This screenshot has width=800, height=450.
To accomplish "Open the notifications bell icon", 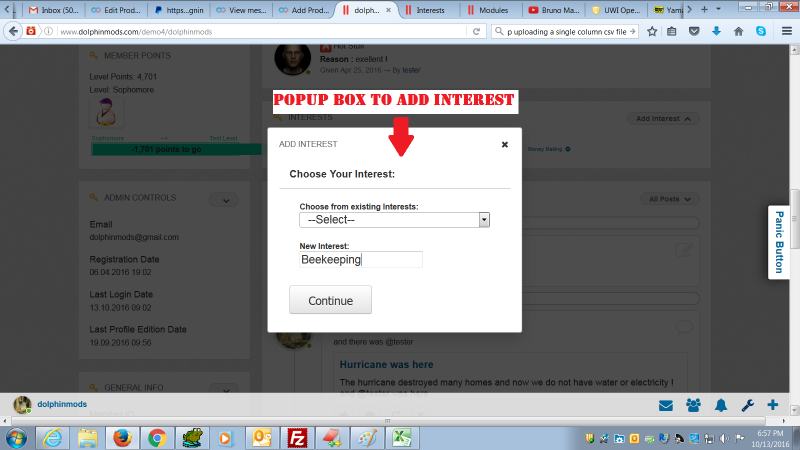I will tap(720, 405).
